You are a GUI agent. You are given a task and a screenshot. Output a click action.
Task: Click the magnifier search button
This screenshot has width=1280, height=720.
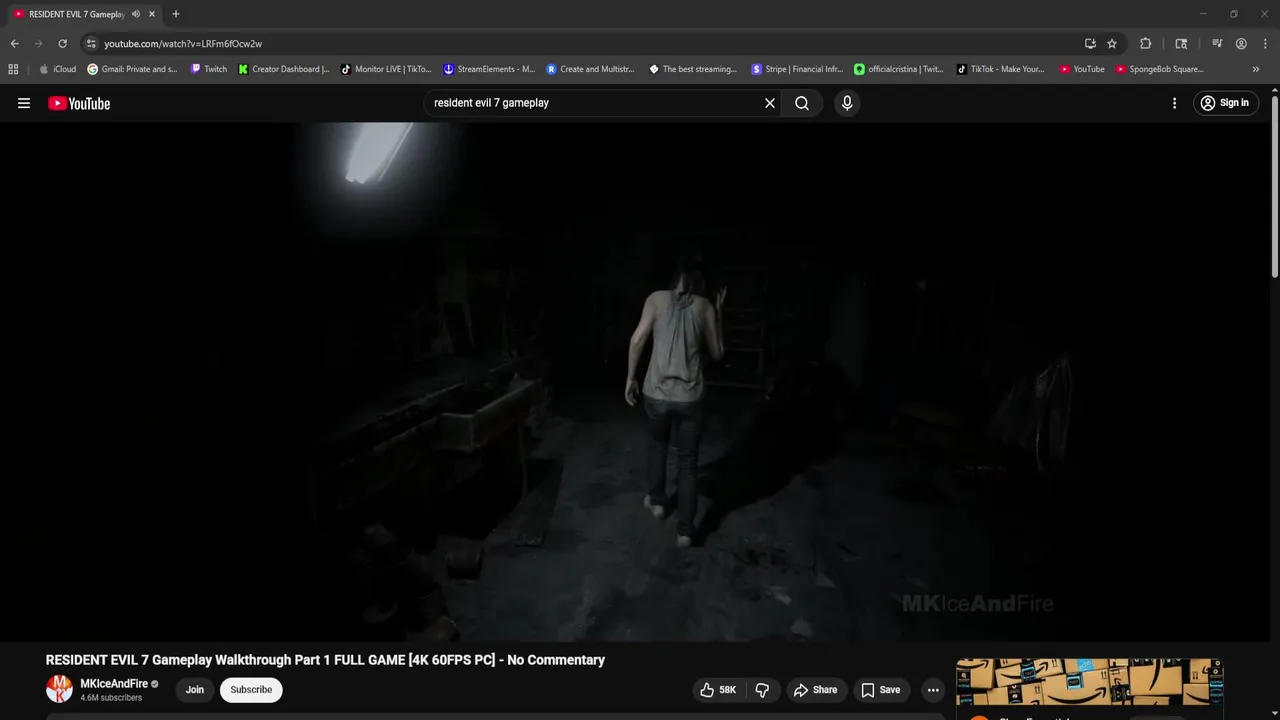[802, 103]
